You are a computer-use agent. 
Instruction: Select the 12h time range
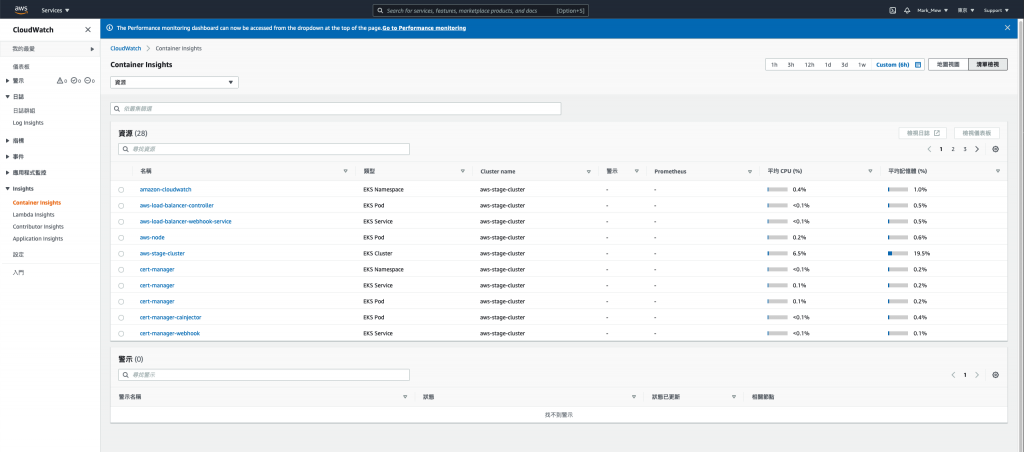pyautogui.click(x=808, y=65)
